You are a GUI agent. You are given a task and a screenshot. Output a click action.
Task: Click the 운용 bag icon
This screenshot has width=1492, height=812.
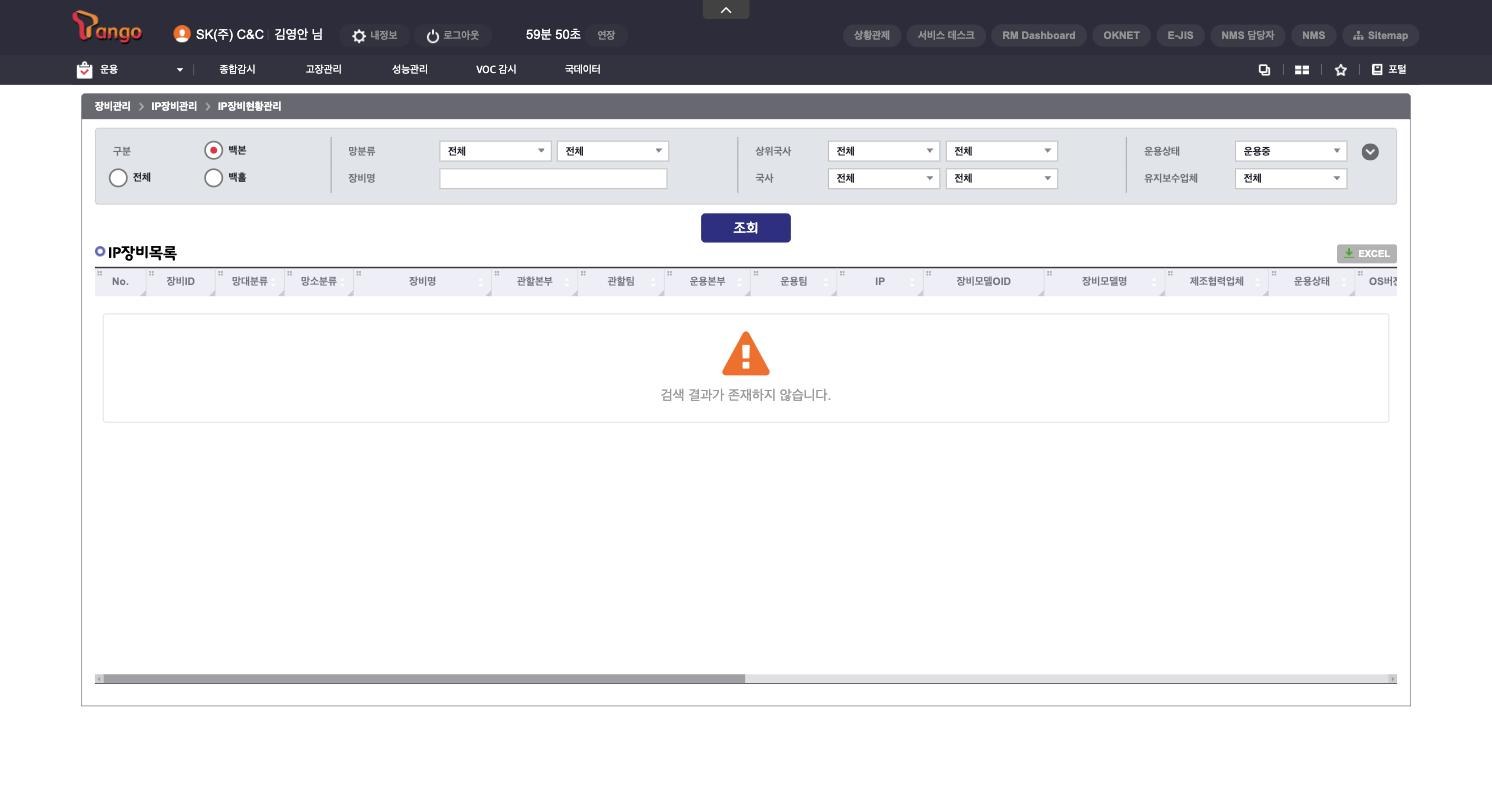(x=84, y=69)
